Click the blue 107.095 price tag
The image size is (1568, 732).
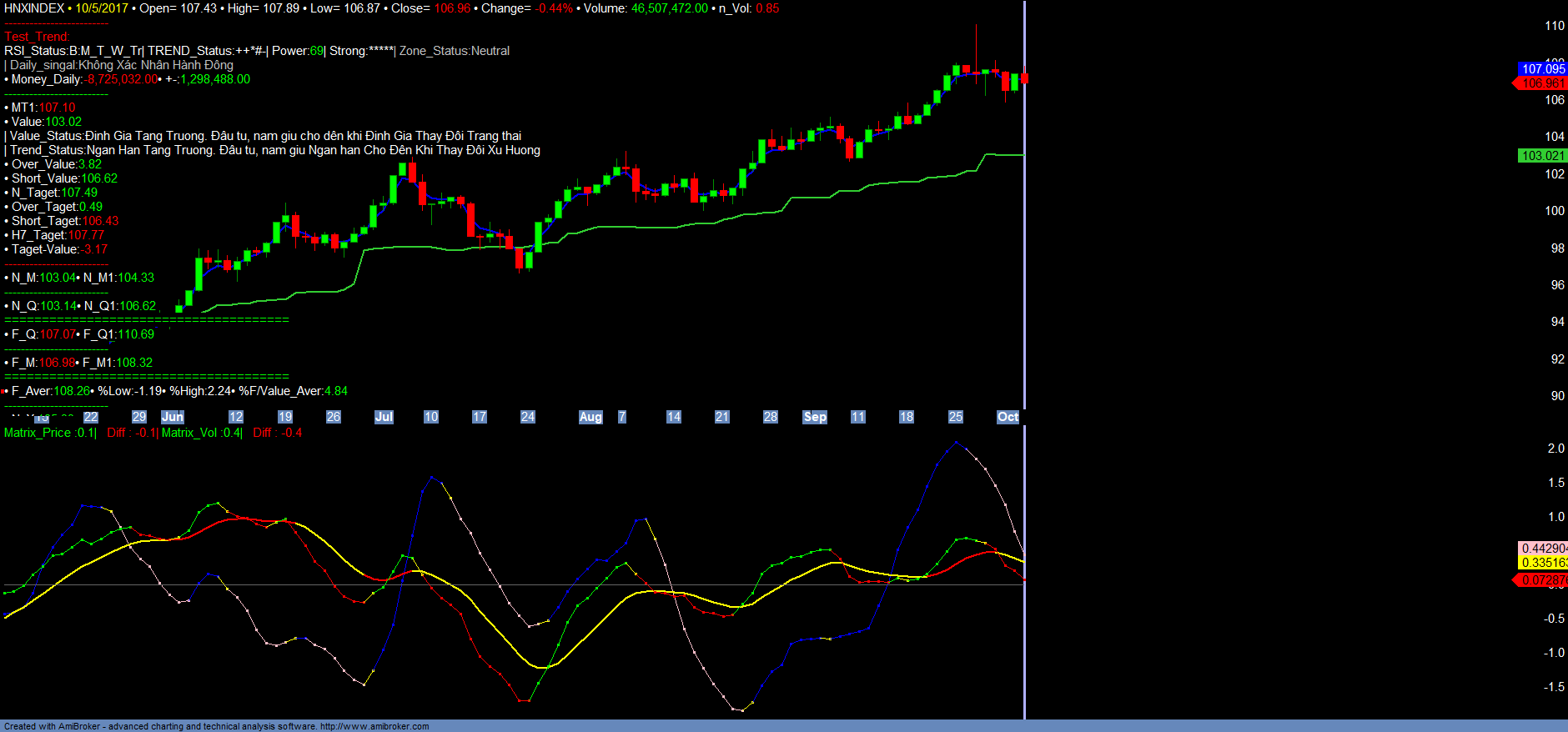[x=1542, y=69]
